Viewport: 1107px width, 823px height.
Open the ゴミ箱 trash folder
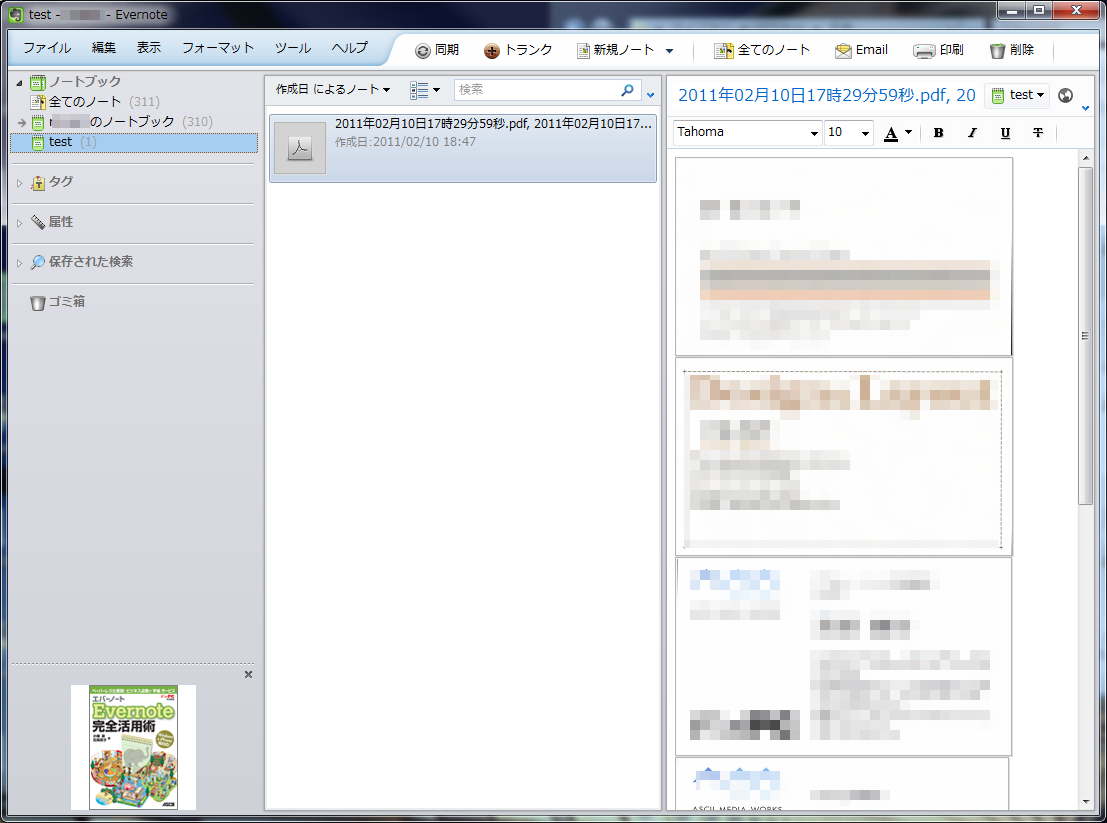tap(58, 302)
